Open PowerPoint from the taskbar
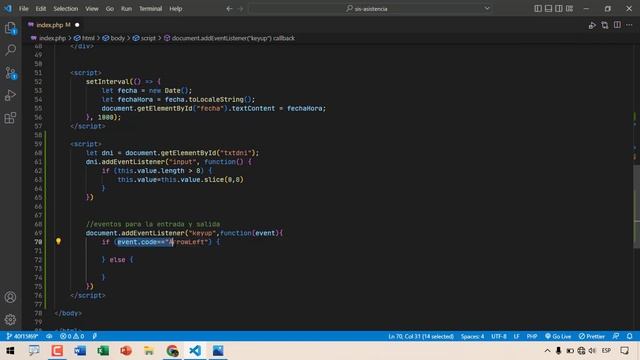The width and height of the screenshot is (640, 360). pyautogui.click(x=126, y=351)
